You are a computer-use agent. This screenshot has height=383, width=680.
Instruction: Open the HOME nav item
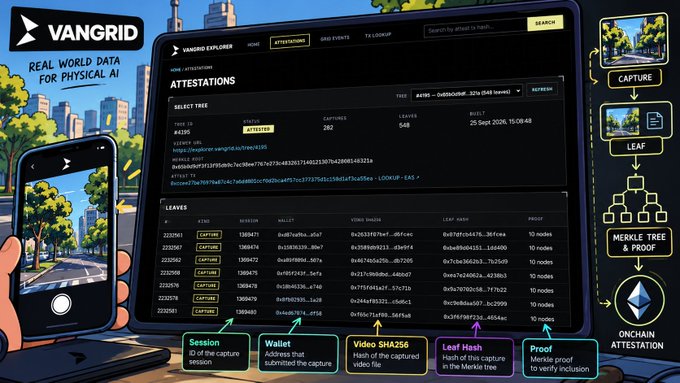pos(253,44)
